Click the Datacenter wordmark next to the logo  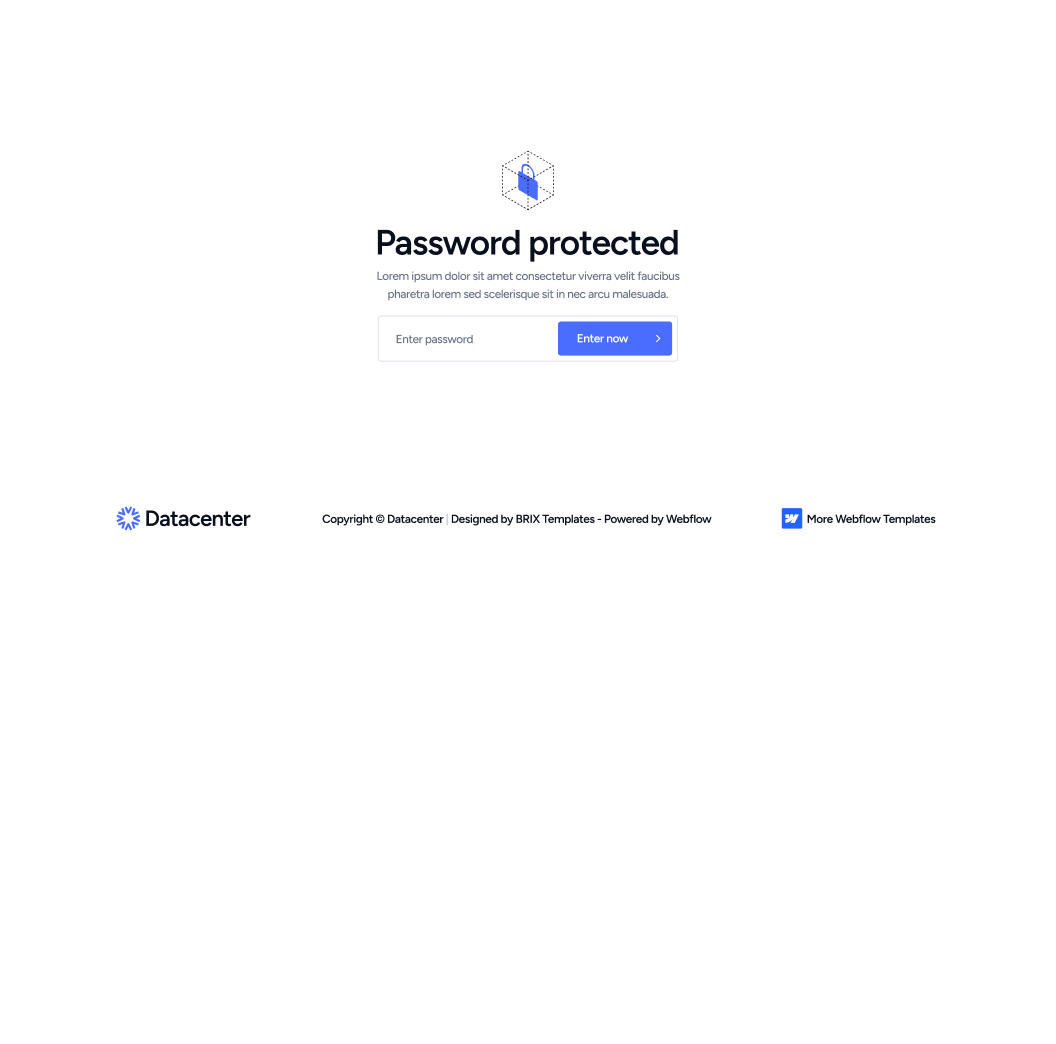pyautogui.click(x=197, y=518)
